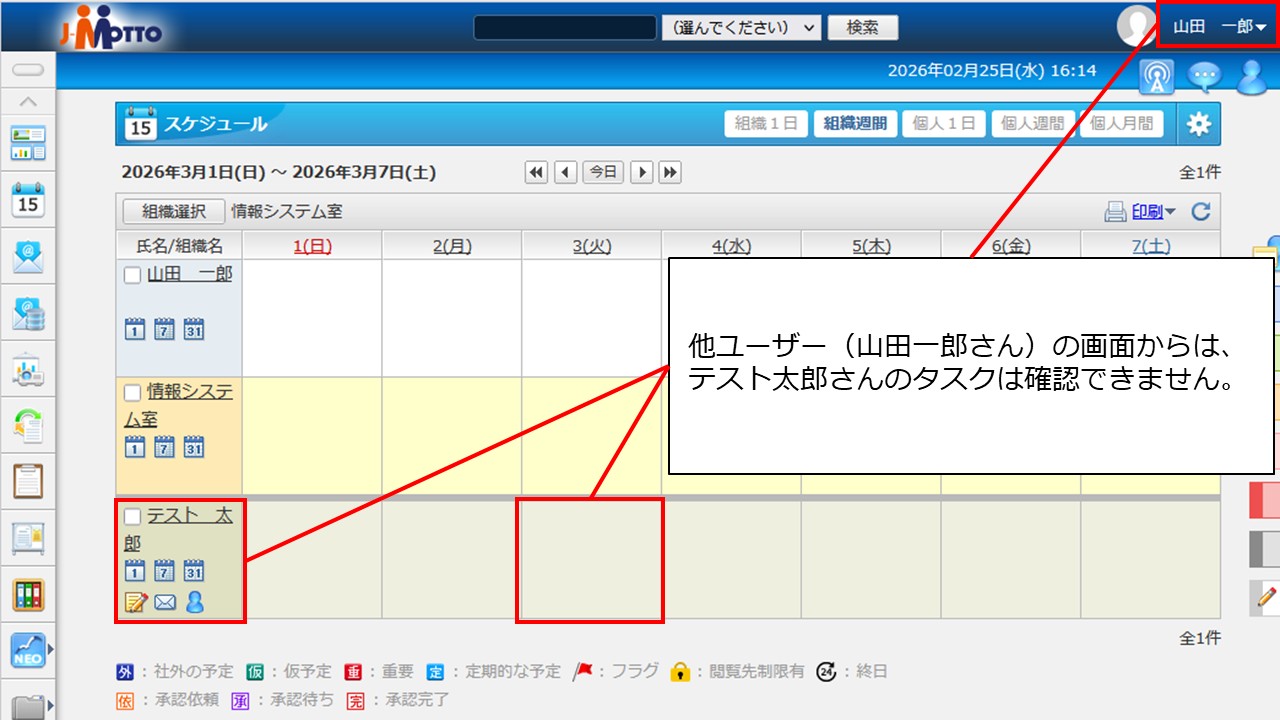1280x720 pixels.
Task: Check the テスト 太郎 row checkbox
Action: pyautogui.click(x=132, y=517)
